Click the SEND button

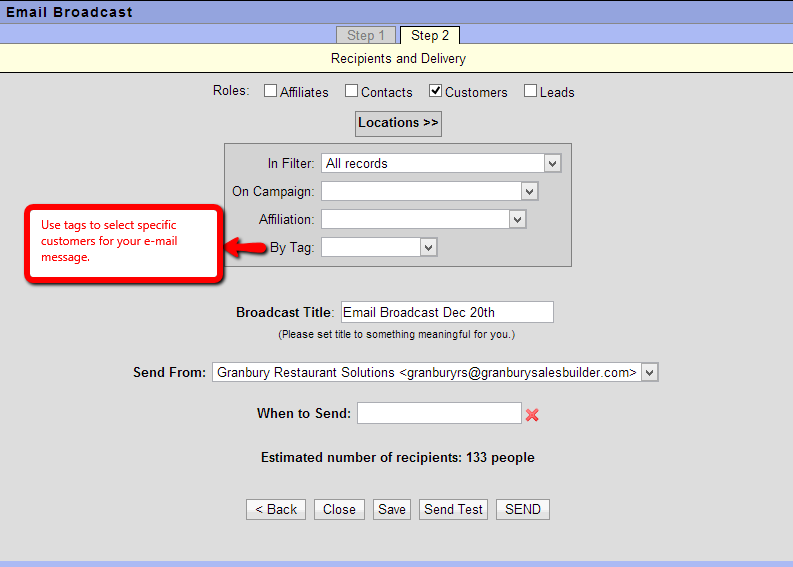click(523, 509)
